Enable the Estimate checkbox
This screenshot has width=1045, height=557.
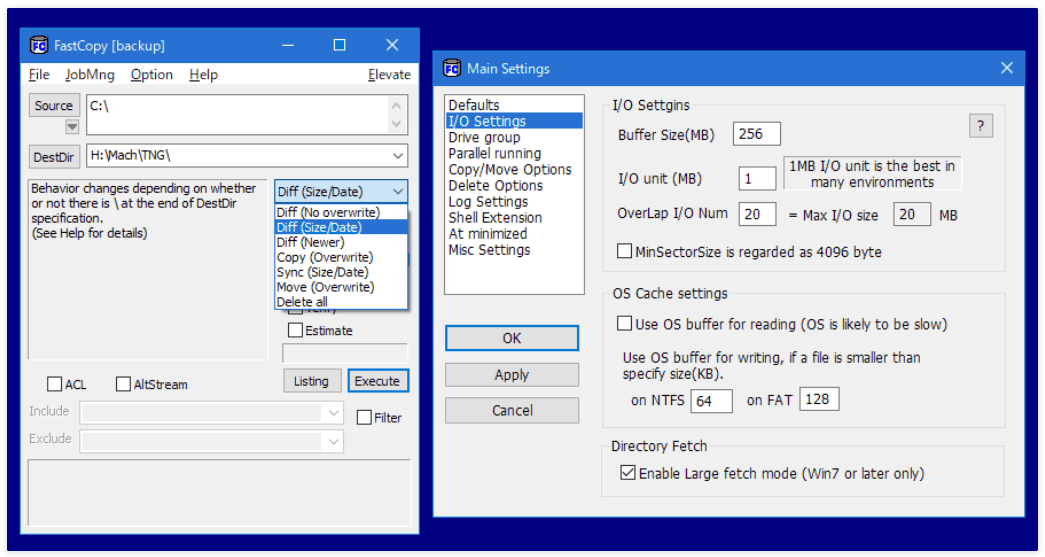(295, 330)
